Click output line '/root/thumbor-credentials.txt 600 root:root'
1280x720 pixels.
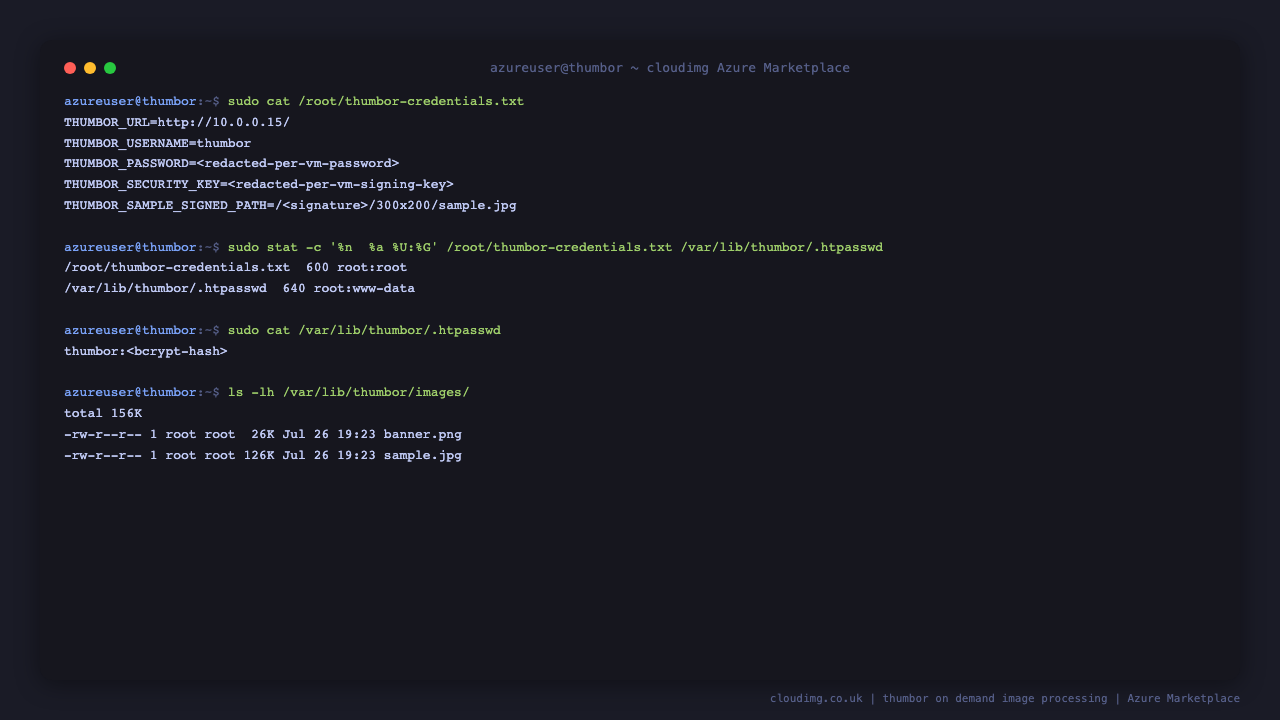pos(236,268)
